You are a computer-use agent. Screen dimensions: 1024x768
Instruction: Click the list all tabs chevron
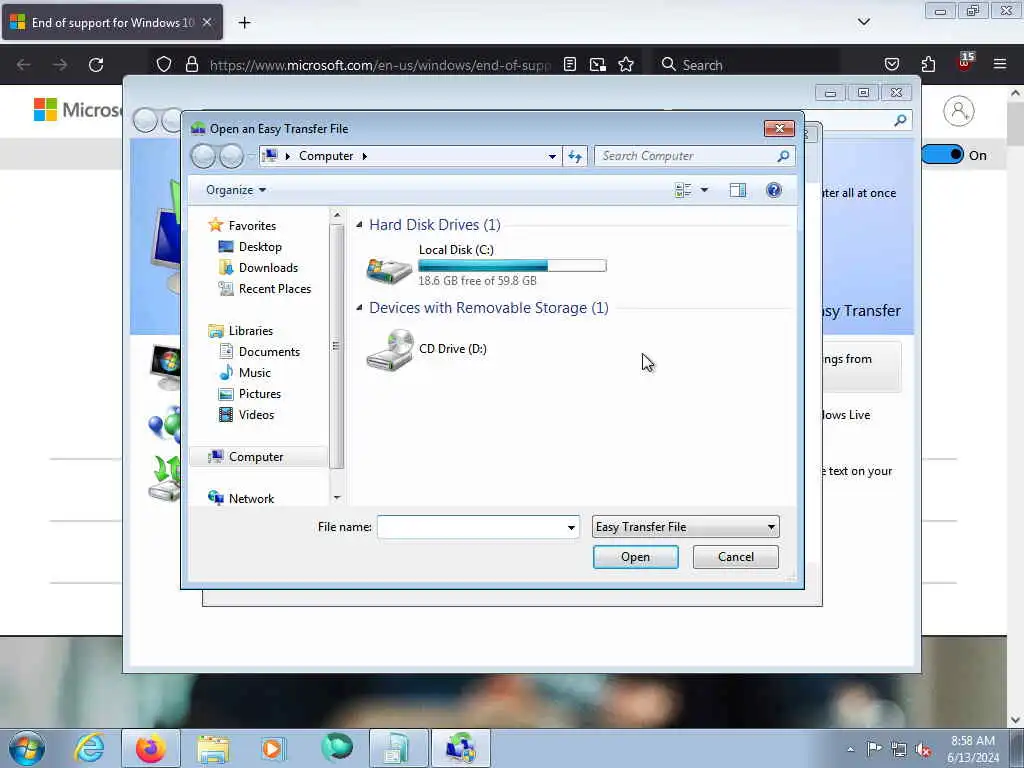point(863,22)
